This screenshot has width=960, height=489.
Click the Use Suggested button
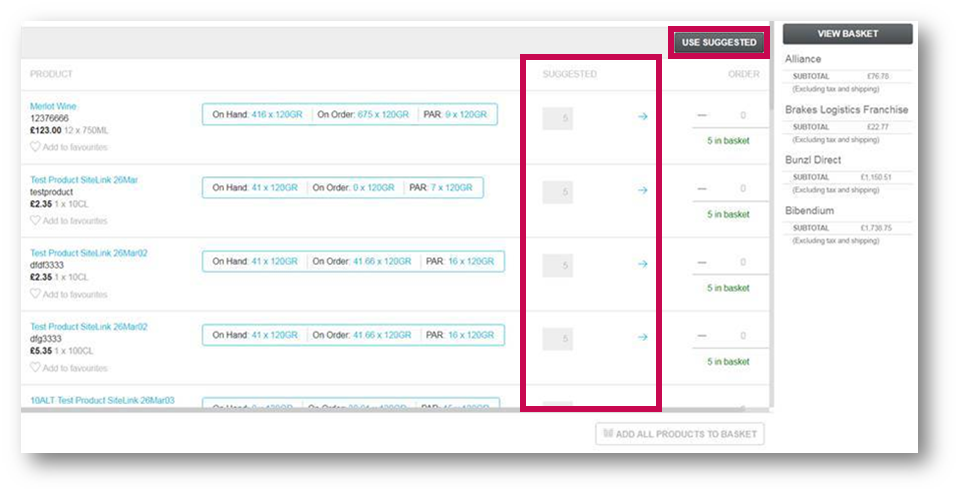719,42
